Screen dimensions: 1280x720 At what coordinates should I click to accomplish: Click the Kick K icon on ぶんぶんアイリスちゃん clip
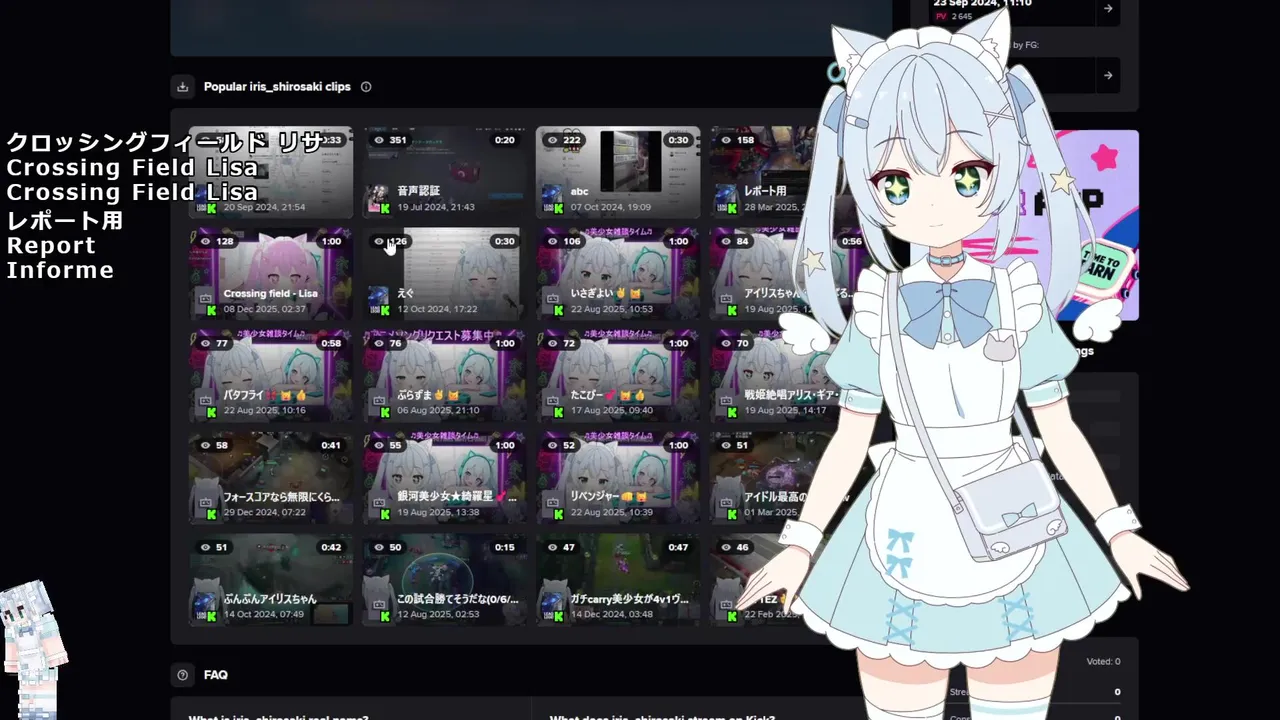click(211, 616)
